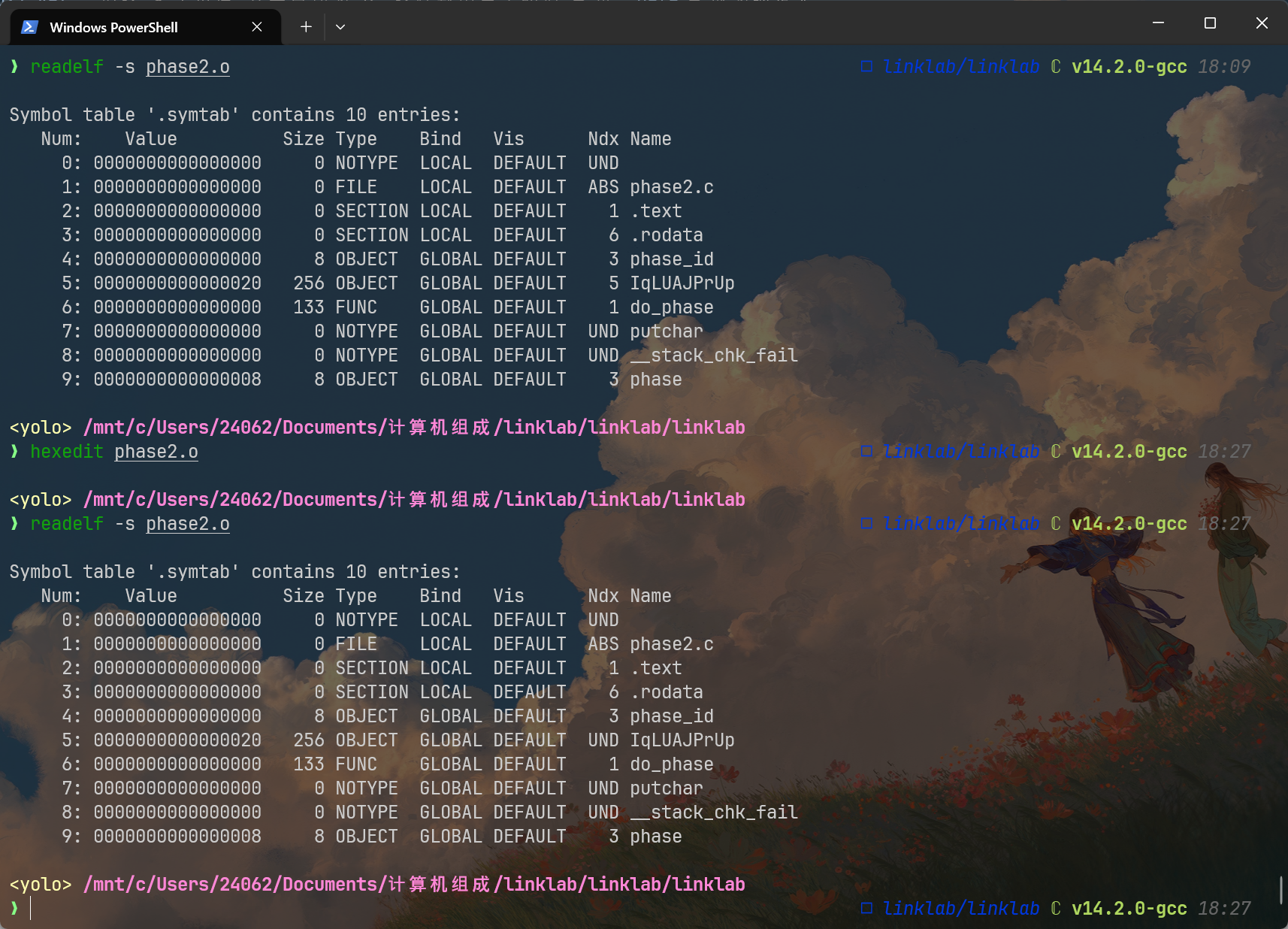Open a new terminal tab

coord(306,27)
